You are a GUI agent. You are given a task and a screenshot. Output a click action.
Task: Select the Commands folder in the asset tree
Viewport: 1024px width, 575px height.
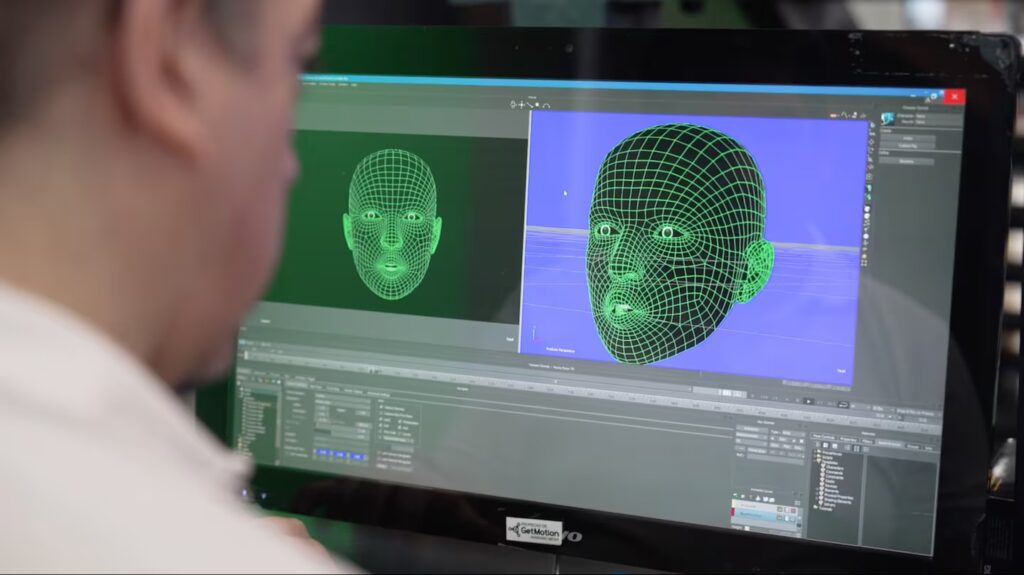[835, 473]
